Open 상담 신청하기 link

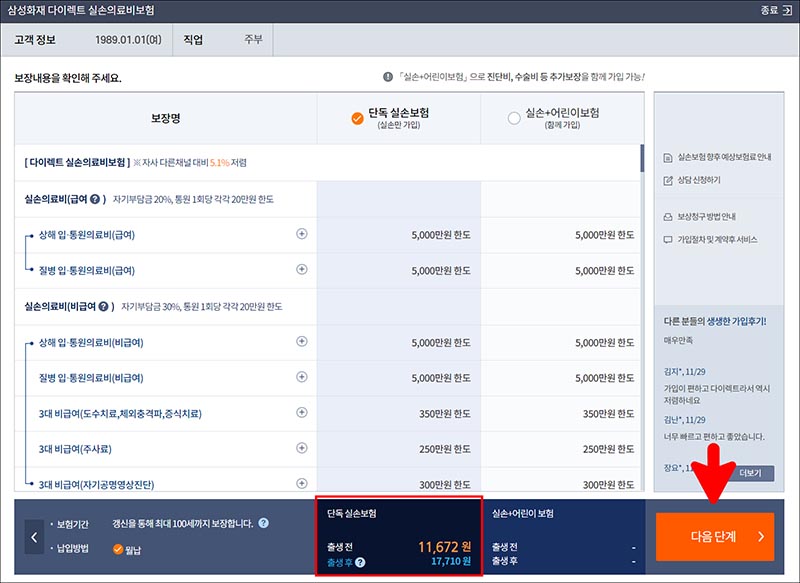point(699,180)
